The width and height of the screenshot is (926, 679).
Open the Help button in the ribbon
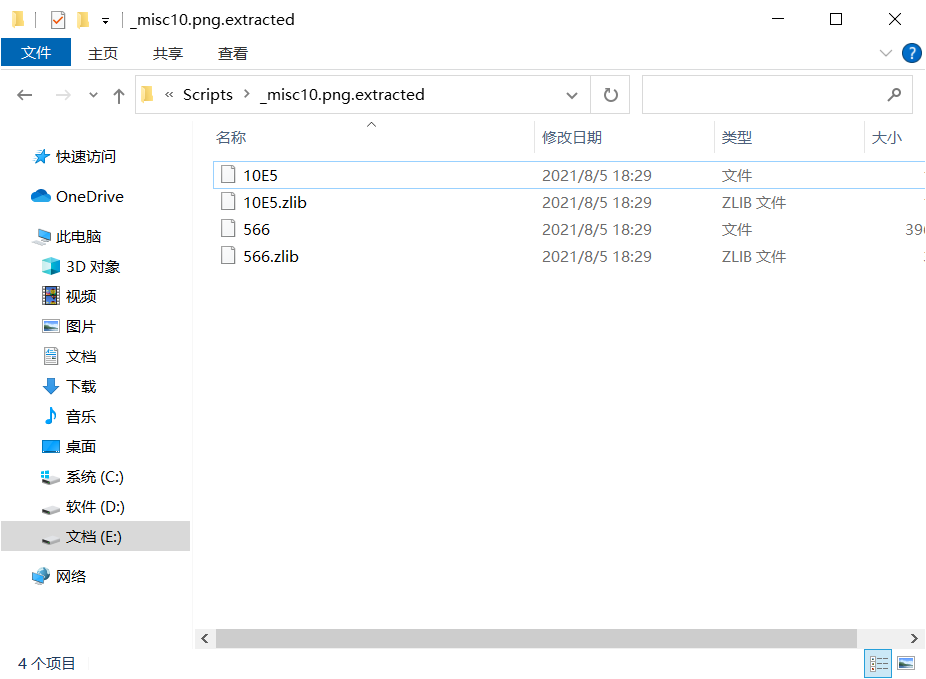[x=911, y=53]
